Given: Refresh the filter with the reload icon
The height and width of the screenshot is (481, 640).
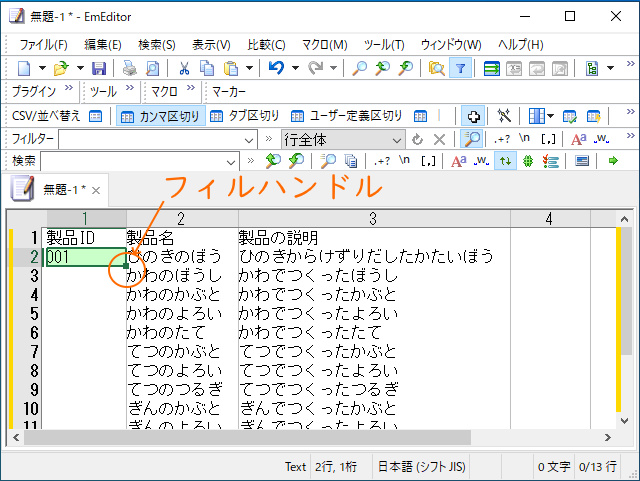Looking at the screenshot, I should click(417, 140).
